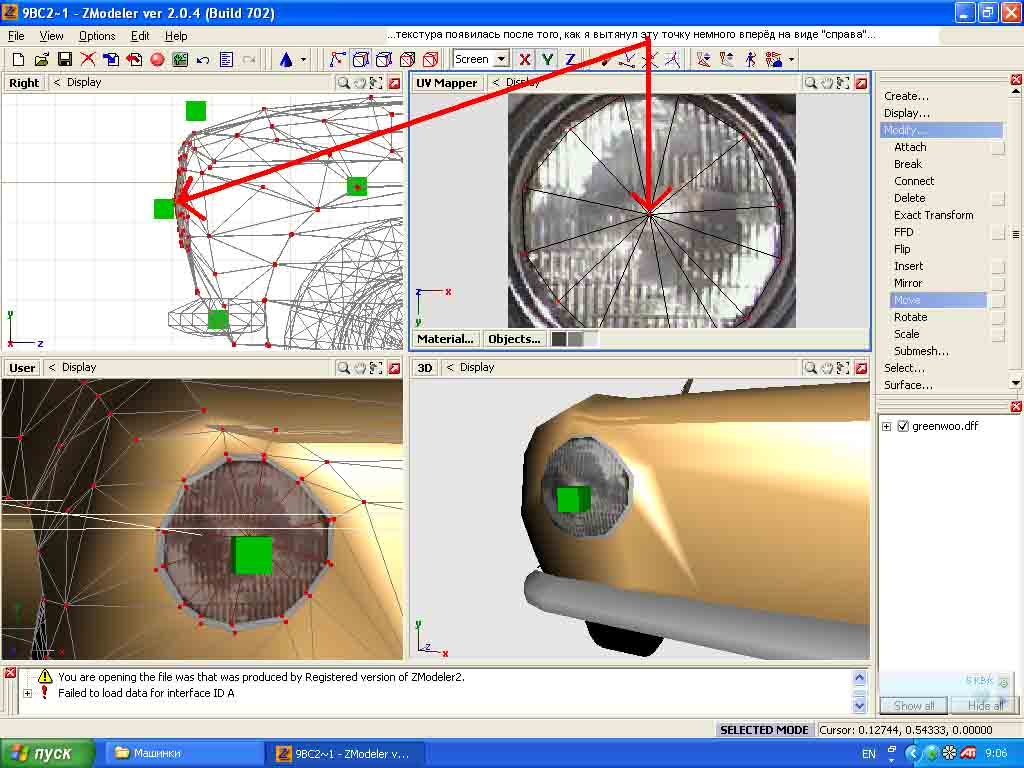Uncheck the greenwoo.dff object checkbox

pyautogui.click(x=903, y=427)
